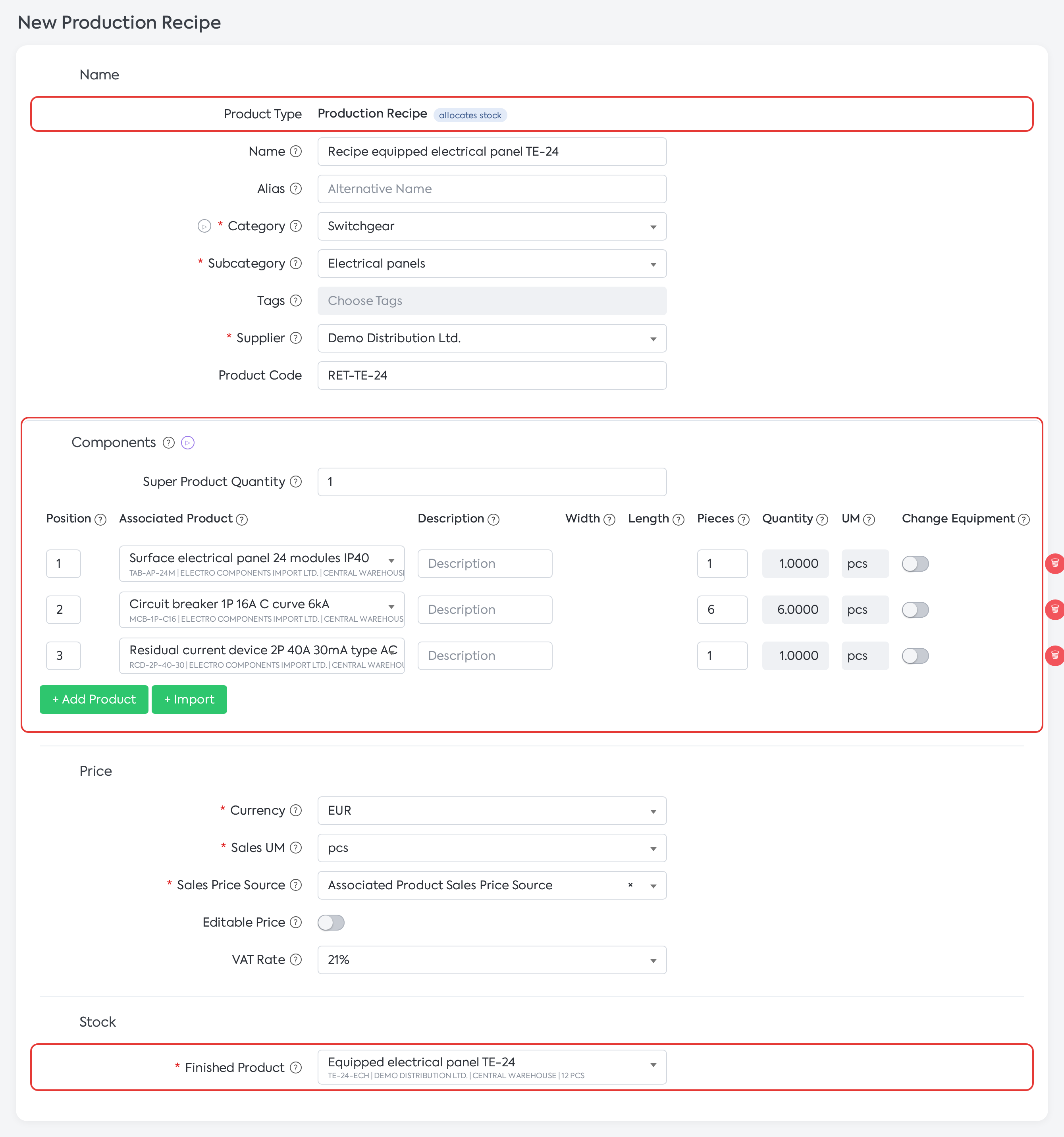Click the + Add Product button

94,700
